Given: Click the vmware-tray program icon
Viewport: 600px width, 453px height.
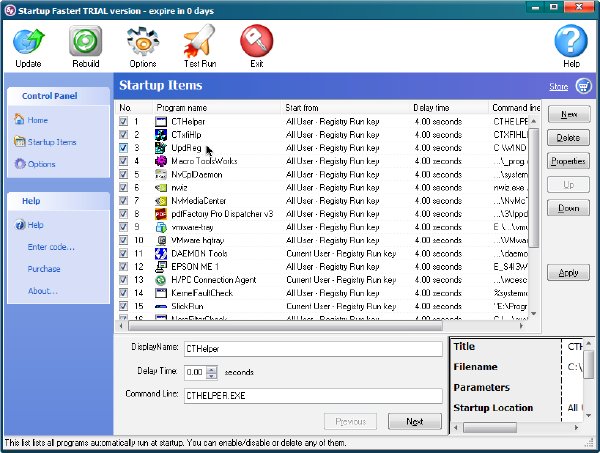Looking at the screenshot, I should 161,227.
